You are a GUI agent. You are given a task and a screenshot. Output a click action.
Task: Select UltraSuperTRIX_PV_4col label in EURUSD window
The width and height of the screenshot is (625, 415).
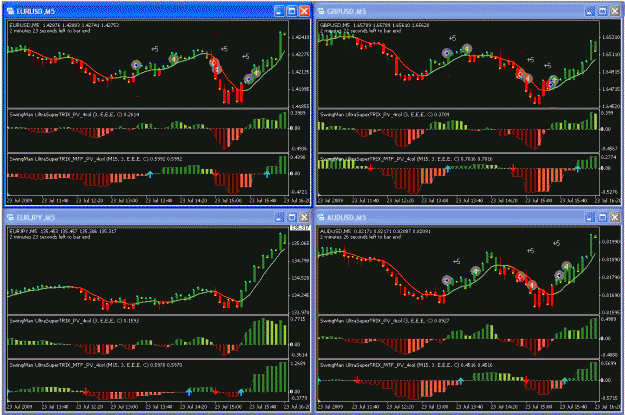75,115
